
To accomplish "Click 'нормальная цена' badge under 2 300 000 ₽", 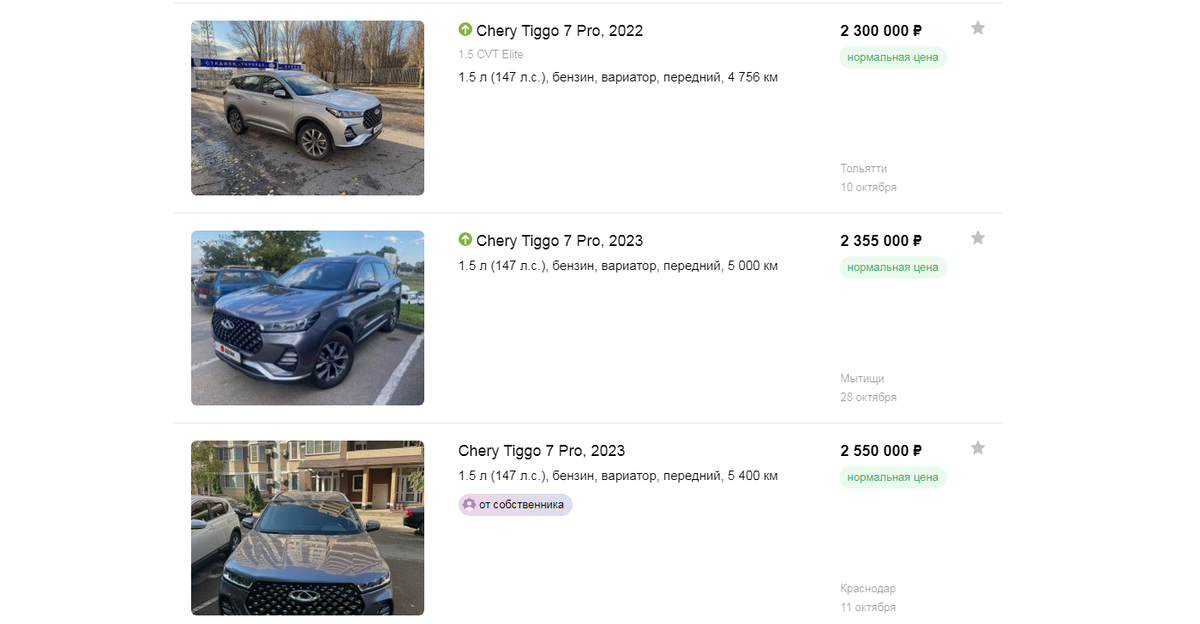I will 892,57.
